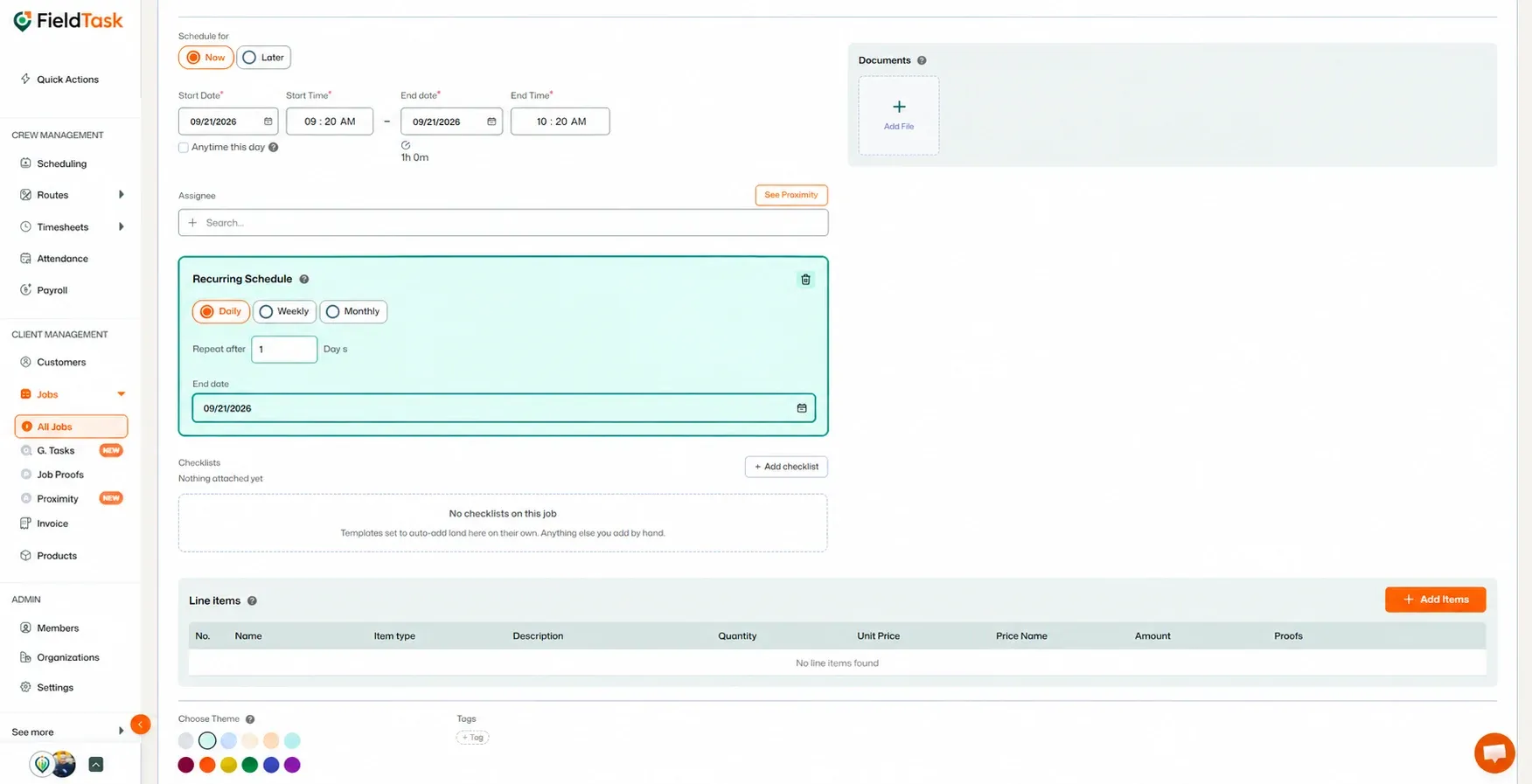Click the orange Add Items button
The width and height of the screenshot is (1532, 784).
click(1435, 600)
